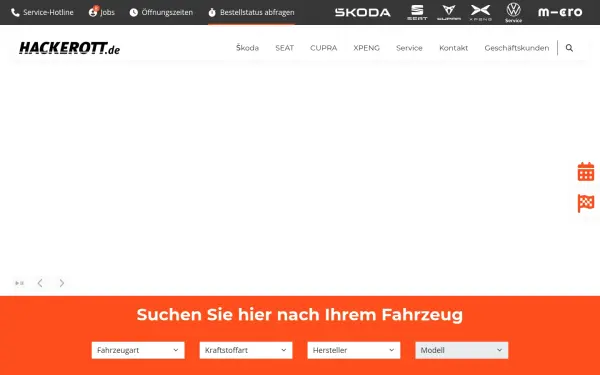Open the m-ero brand logo
Viewport: 600px width, 375px height.
click(x=560, y=12)
